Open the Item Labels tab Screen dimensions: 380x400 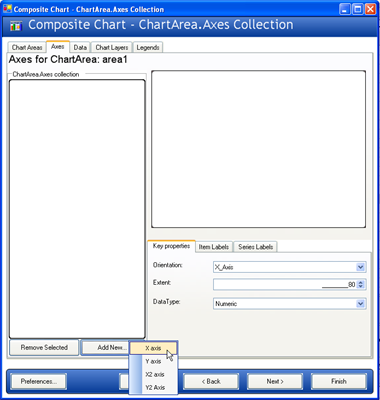214,247
